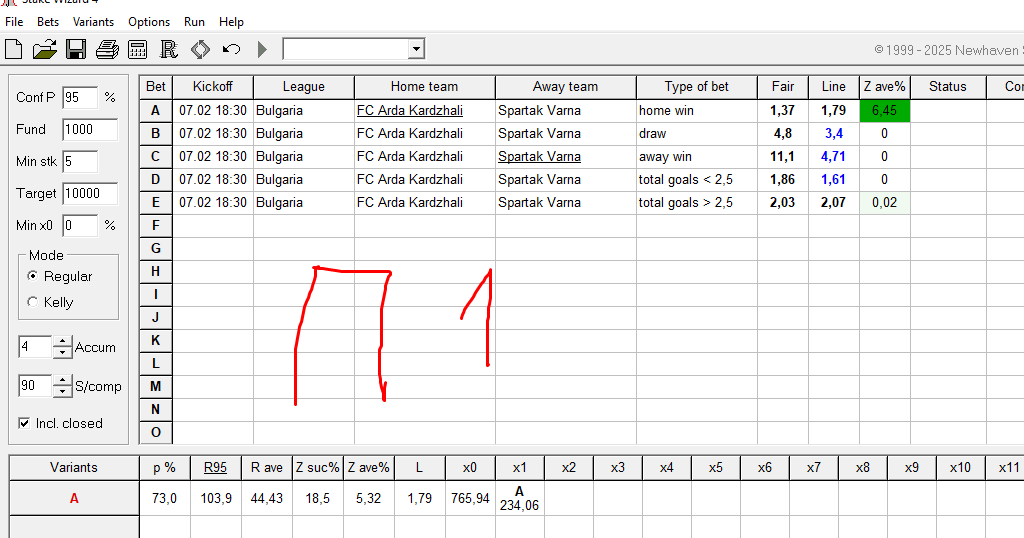Open the Run menu
The height and width of the screenshot is (538, 1024).
[194, 22]
